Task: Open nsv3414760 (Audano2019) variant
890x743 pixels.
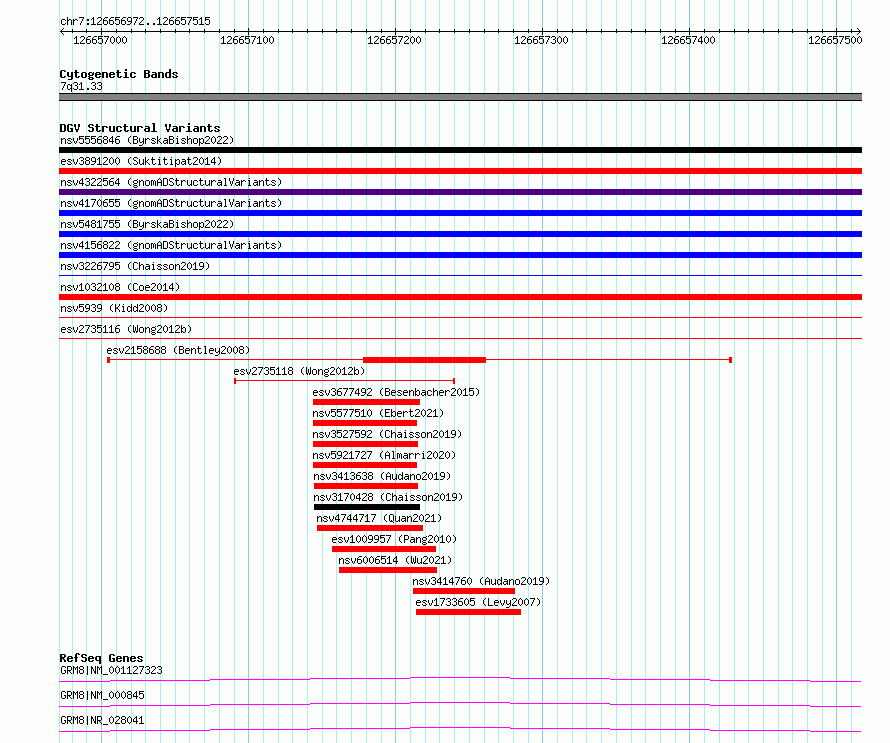Action: click(481, 581)
